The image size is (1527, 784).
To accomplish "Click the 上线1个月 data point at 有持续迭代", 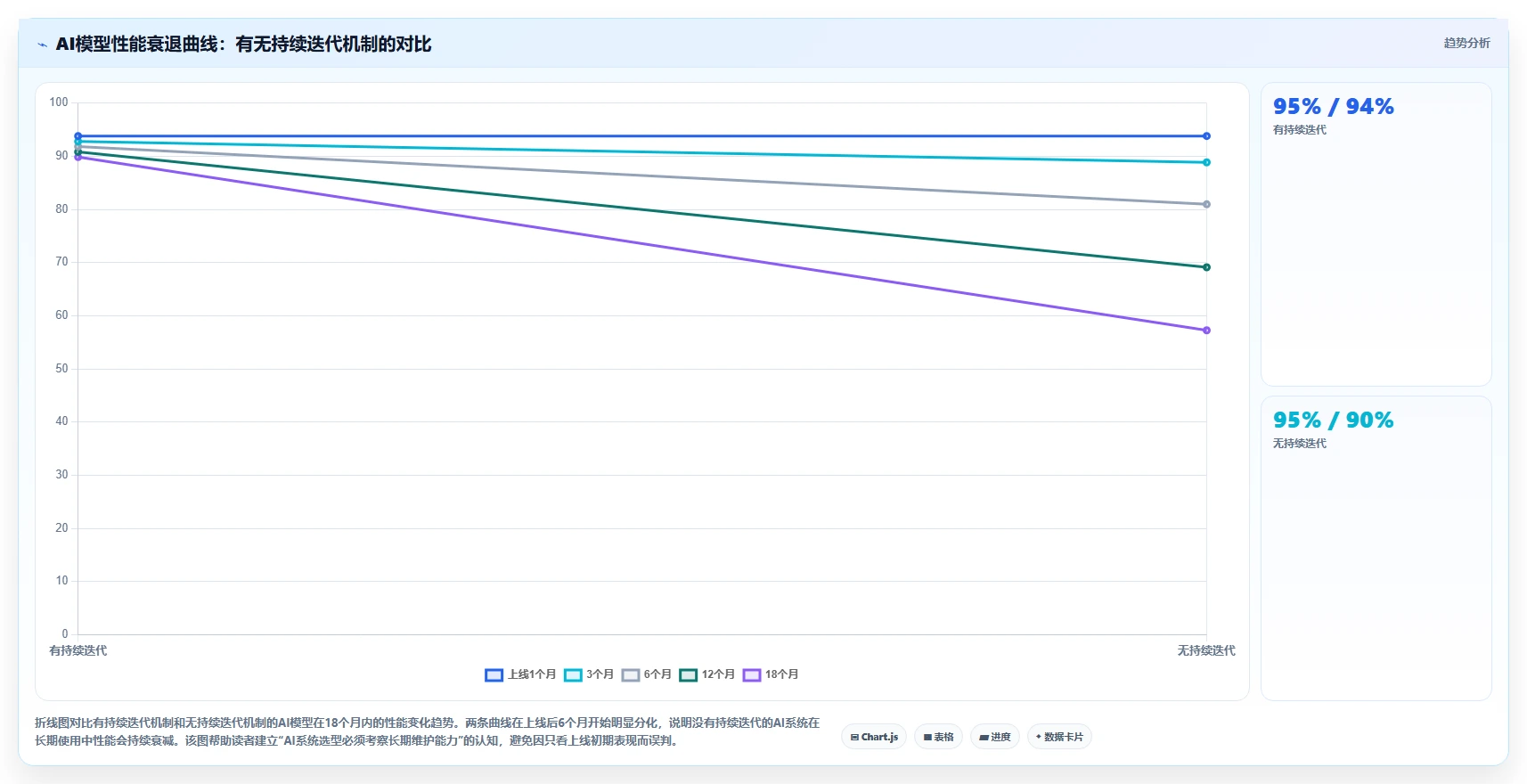I will tap(78, 136).
